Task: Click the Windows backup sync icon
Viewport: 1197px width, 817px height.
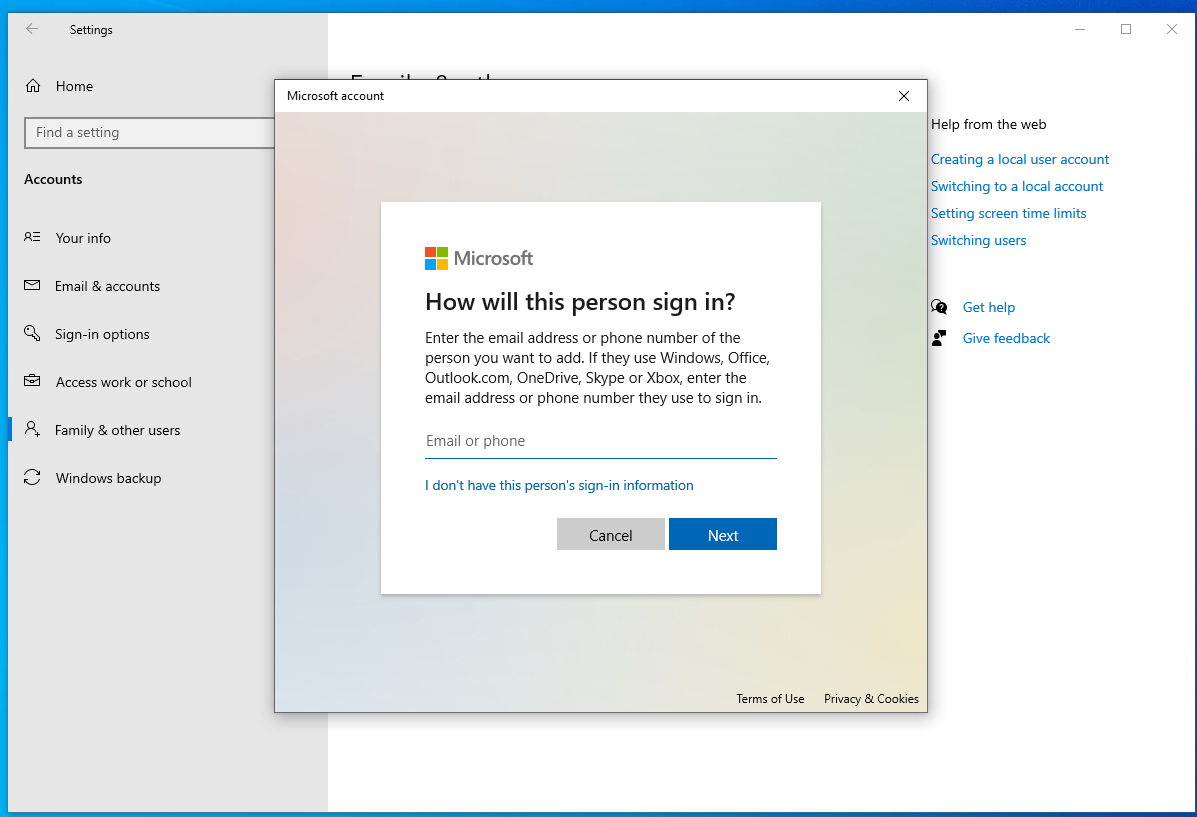Action: (32, 477)
